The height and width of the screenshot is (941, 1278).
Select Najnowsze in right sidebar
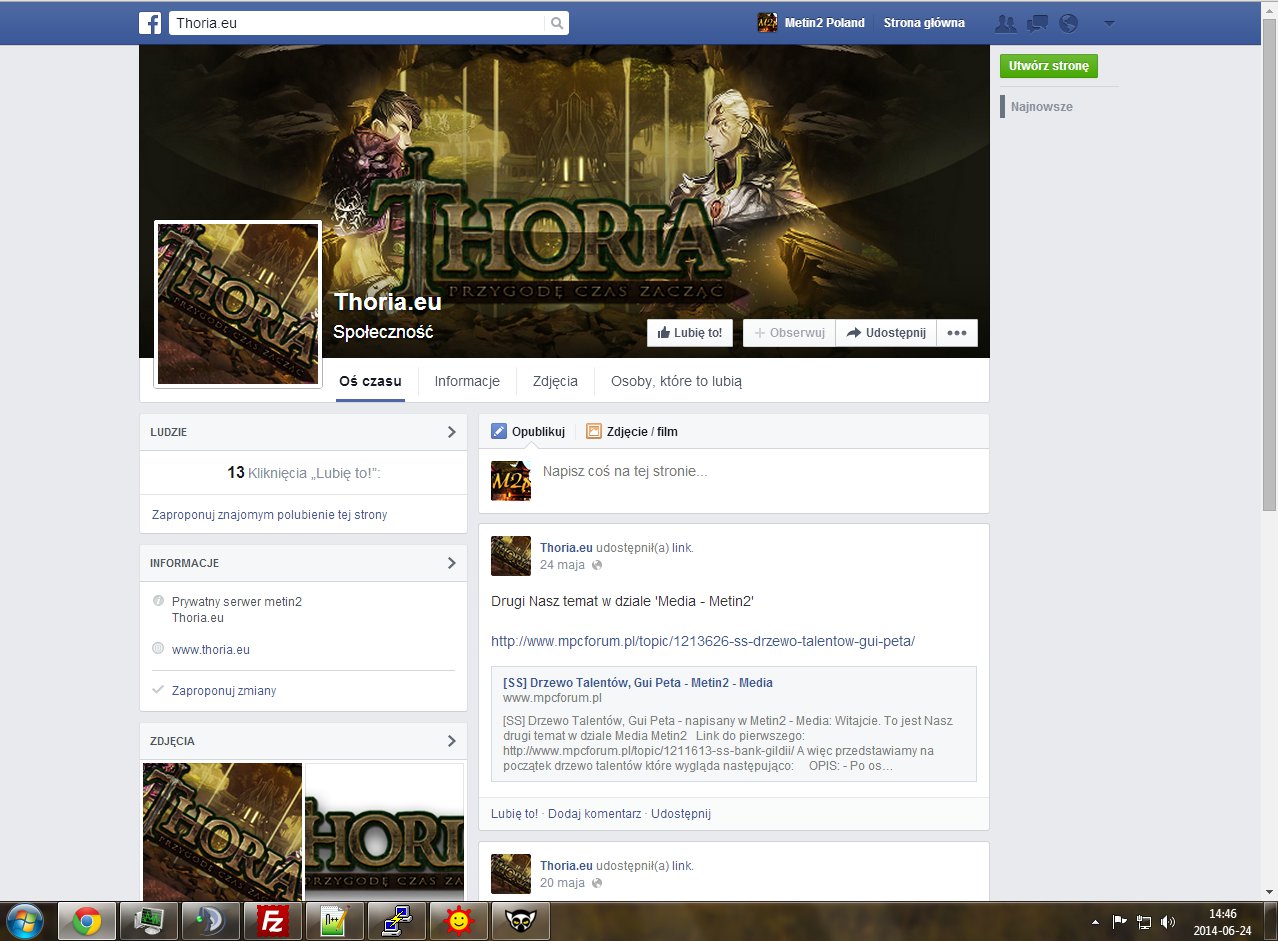coord(1041,107)
